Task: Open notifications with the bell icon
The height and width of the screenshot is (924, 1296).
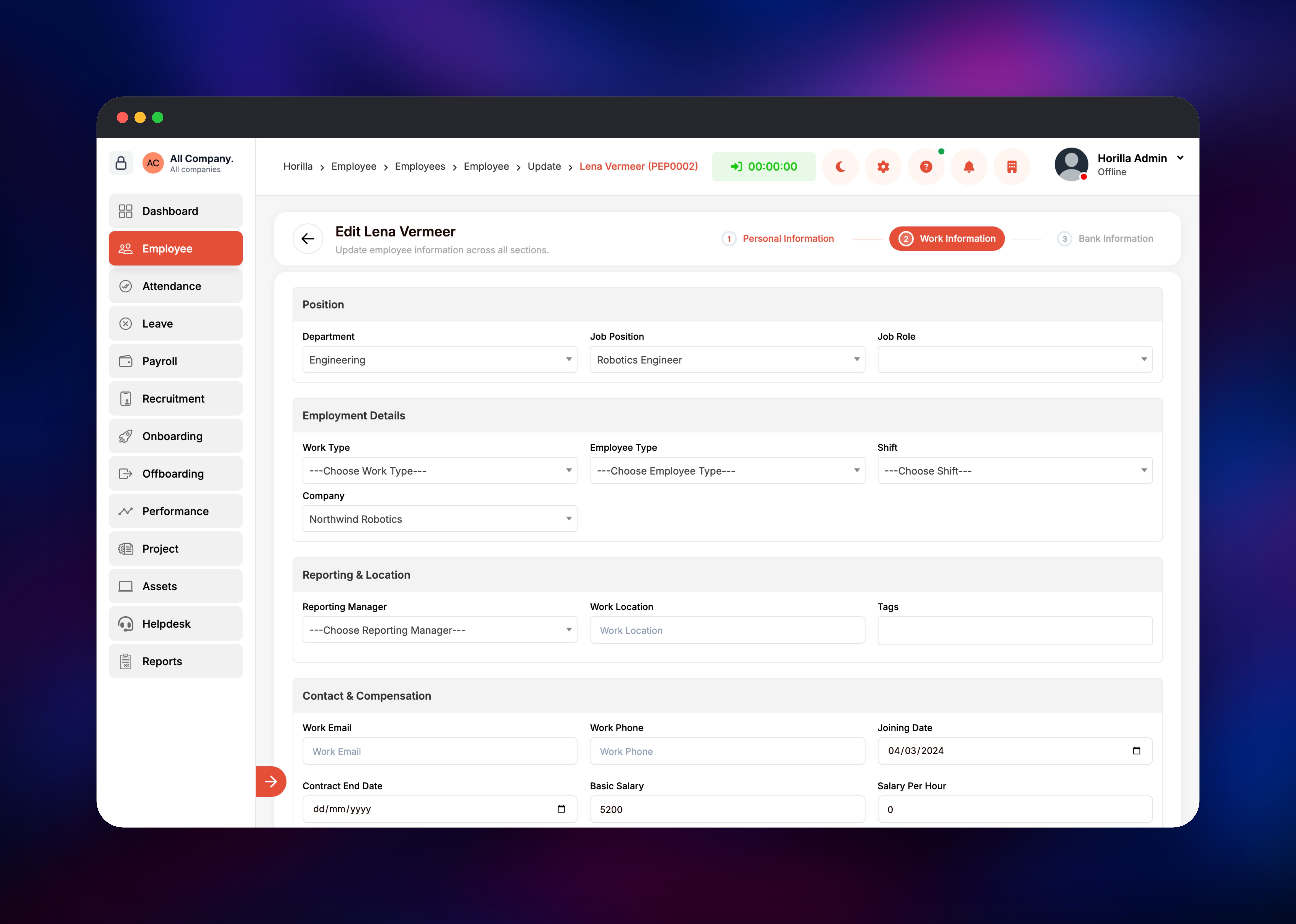Action: 969,167
